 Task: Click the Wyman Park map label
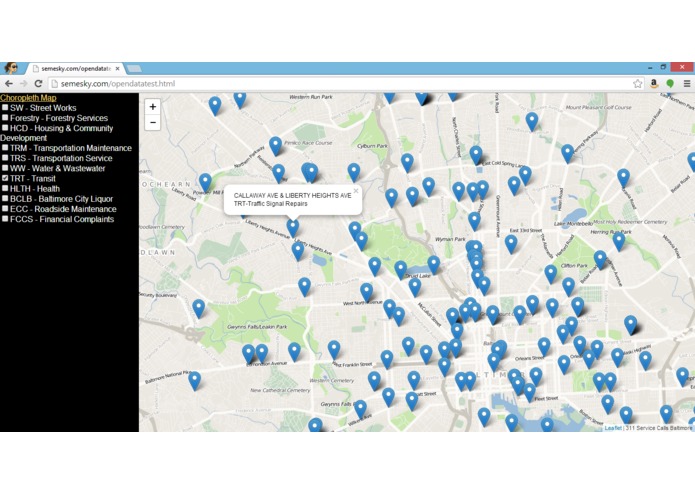[450, 239]
